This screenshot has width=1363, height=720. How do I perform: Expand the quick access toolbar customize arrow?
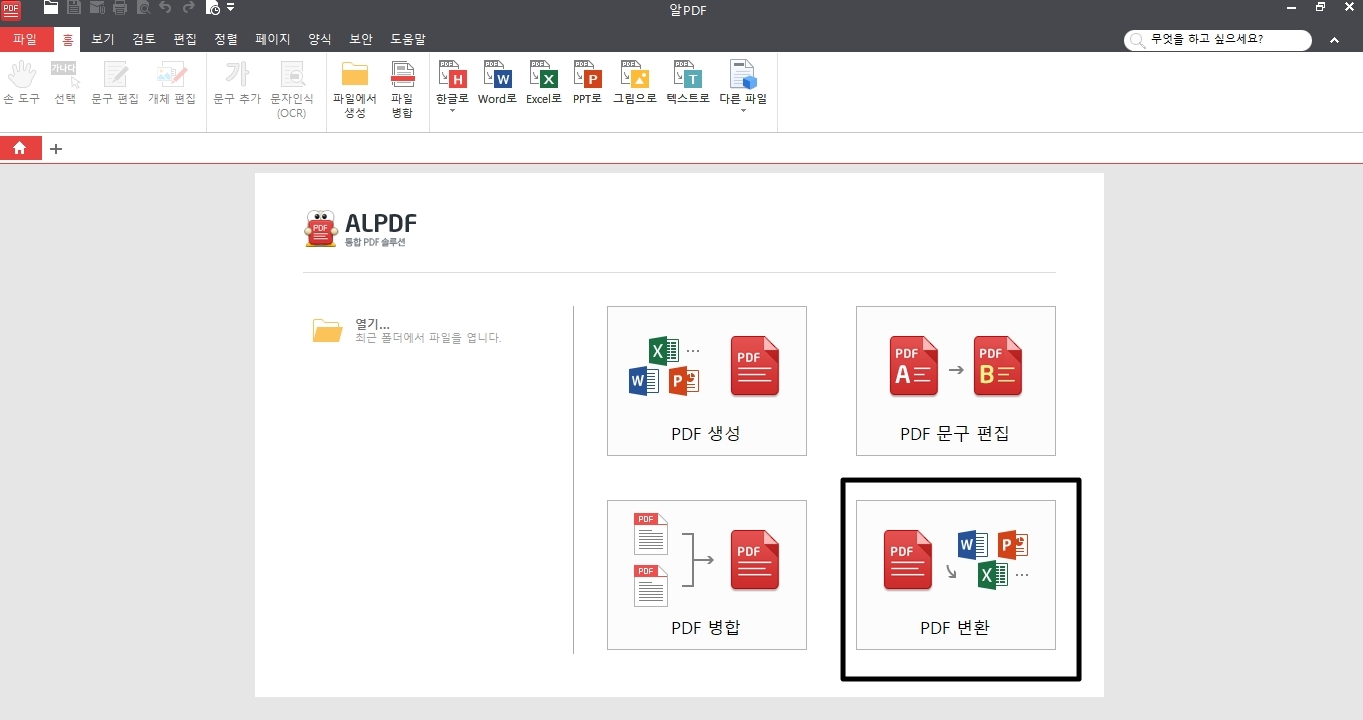(x=231, y=8)
